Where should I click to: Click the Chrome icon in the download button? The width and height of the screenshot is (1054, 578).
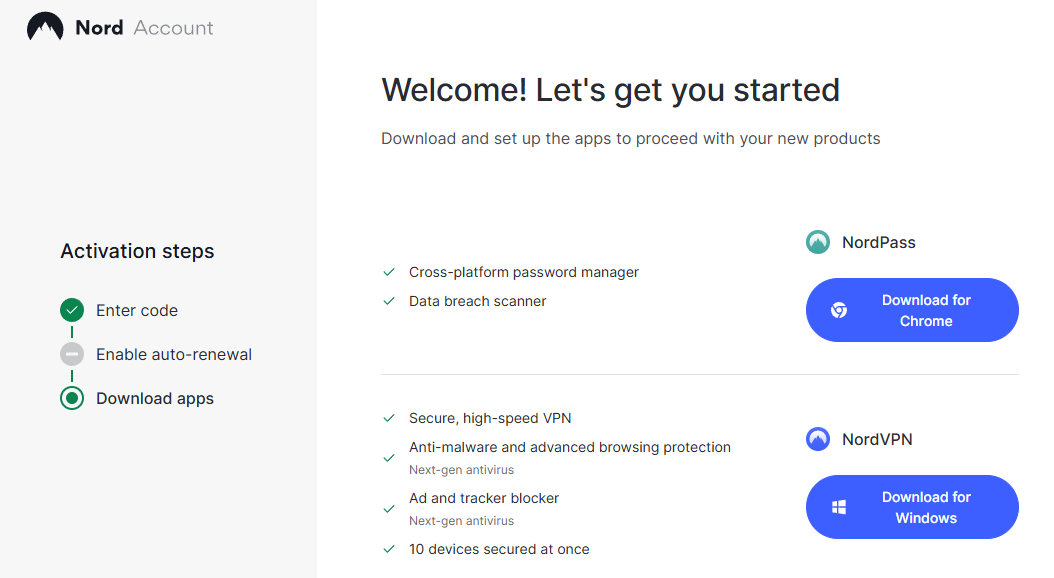point(838,310)
